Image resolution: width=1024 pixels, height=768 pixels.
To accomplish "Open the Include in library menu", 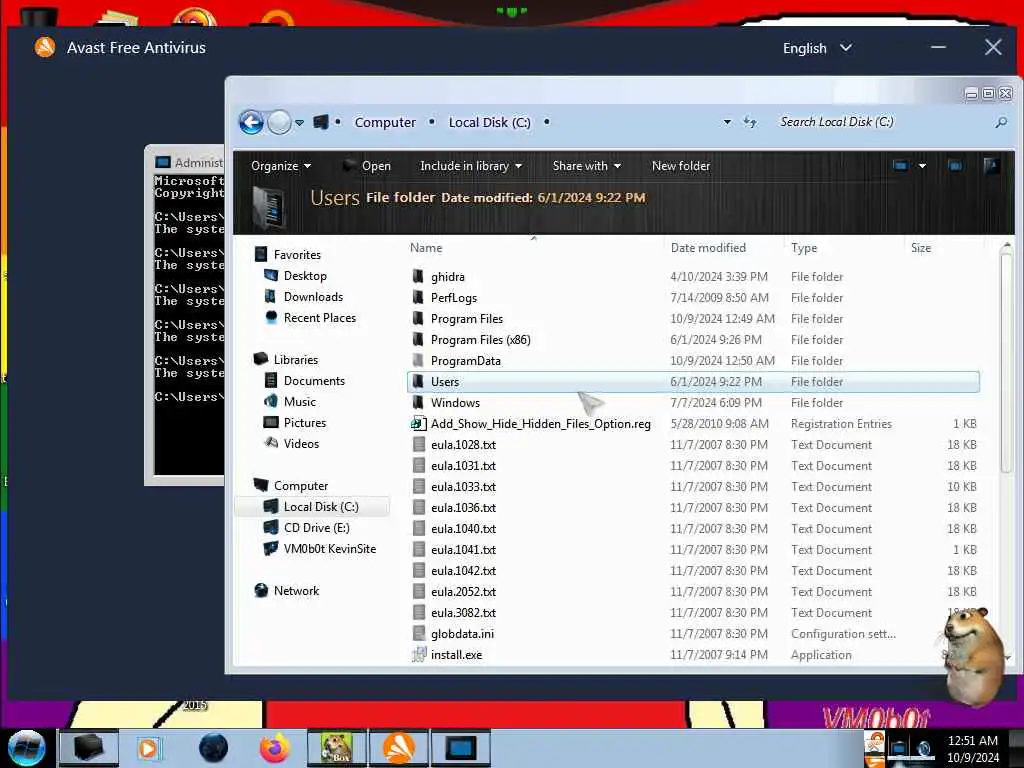I will (x=471, y=166).
